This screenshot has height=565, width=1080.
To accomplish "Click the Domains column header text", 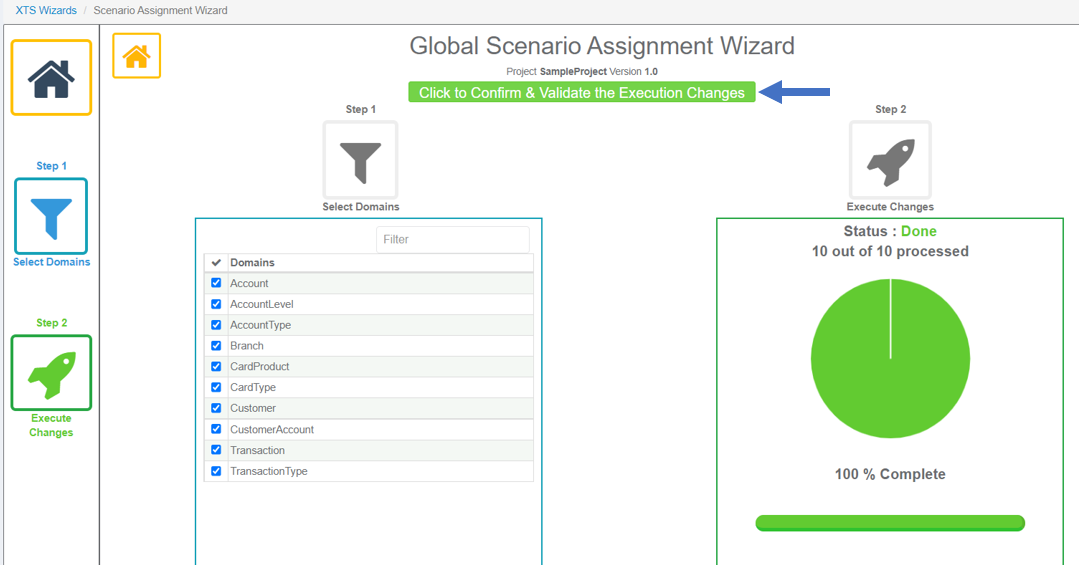I will point(252,263).
